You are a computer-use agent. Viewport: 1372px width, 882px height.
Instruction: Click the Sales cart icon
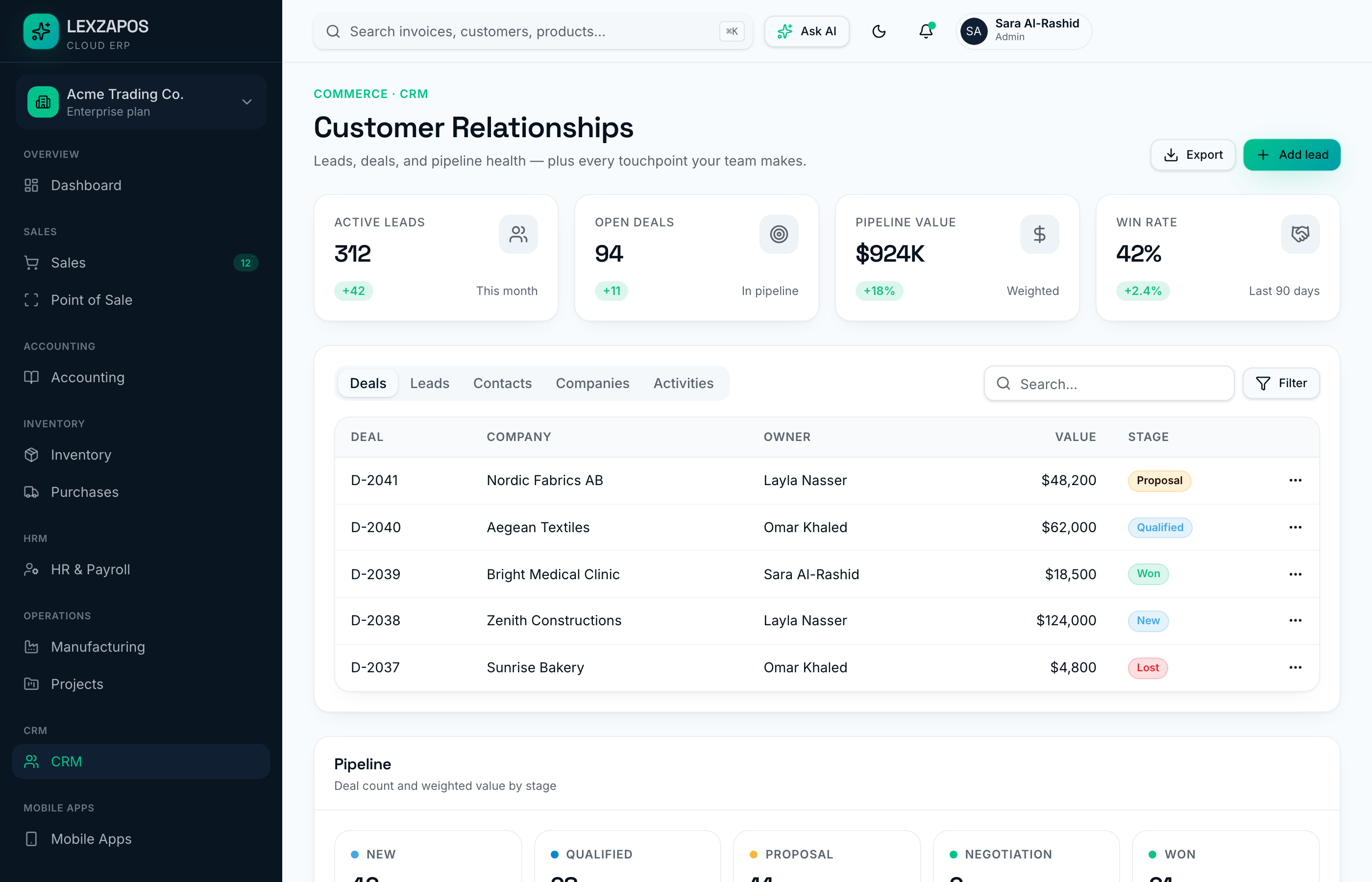coord(31,263)
